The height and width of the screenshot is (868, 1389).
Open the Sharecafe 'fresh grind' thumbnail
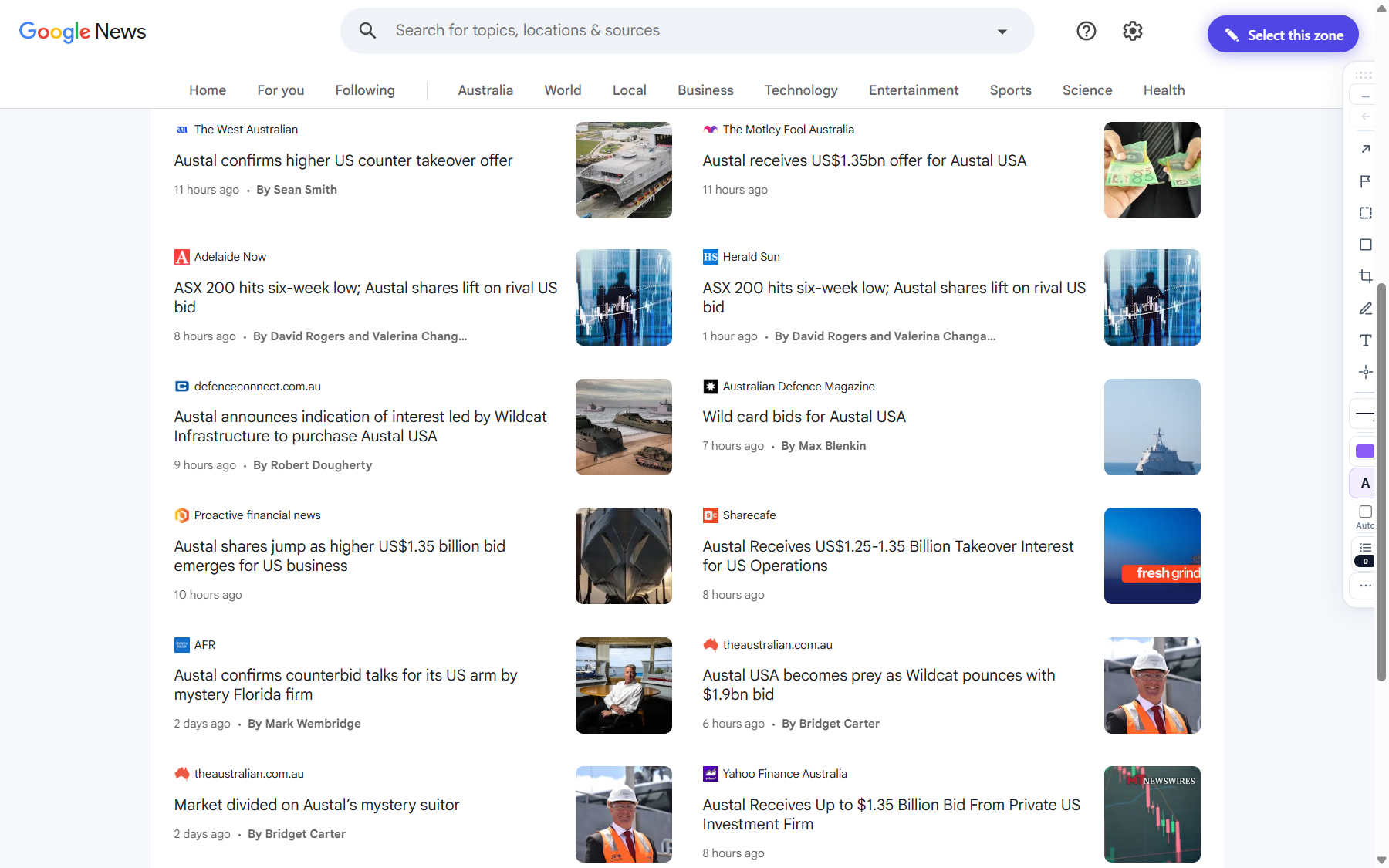click(1152, 556)
